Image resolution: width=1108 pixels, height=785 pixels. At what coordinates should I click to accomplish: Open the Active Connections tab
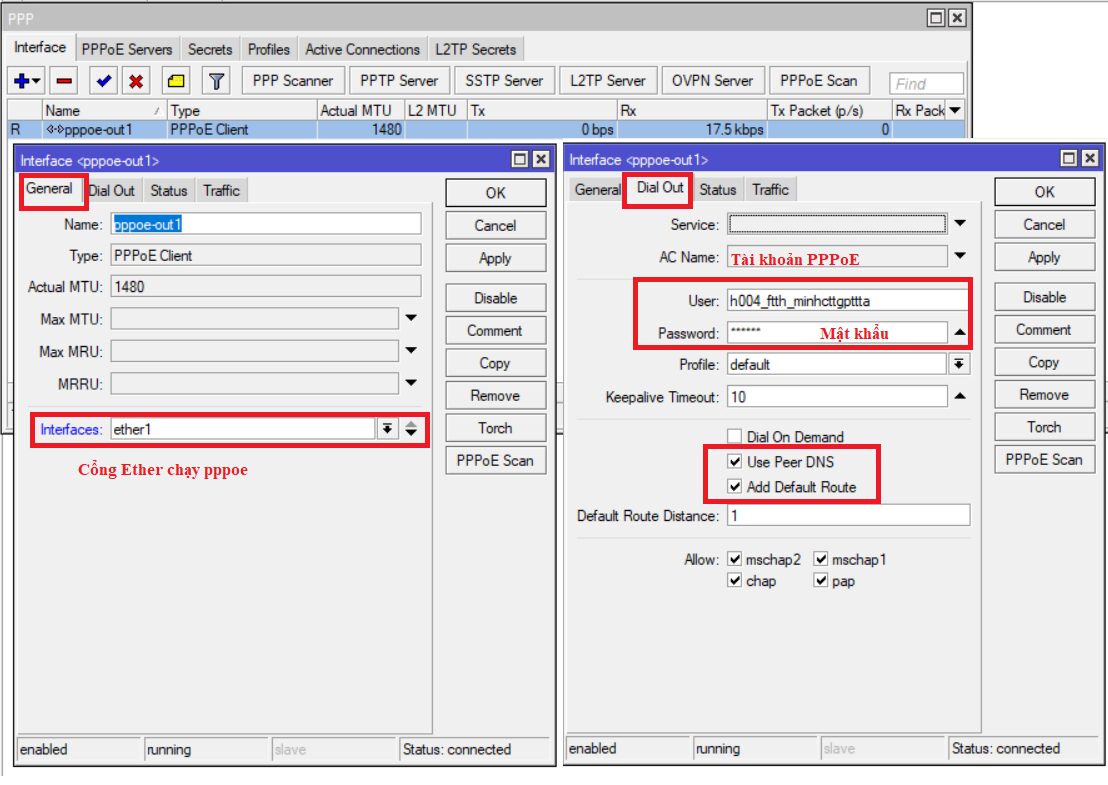(x=362, y=49)
